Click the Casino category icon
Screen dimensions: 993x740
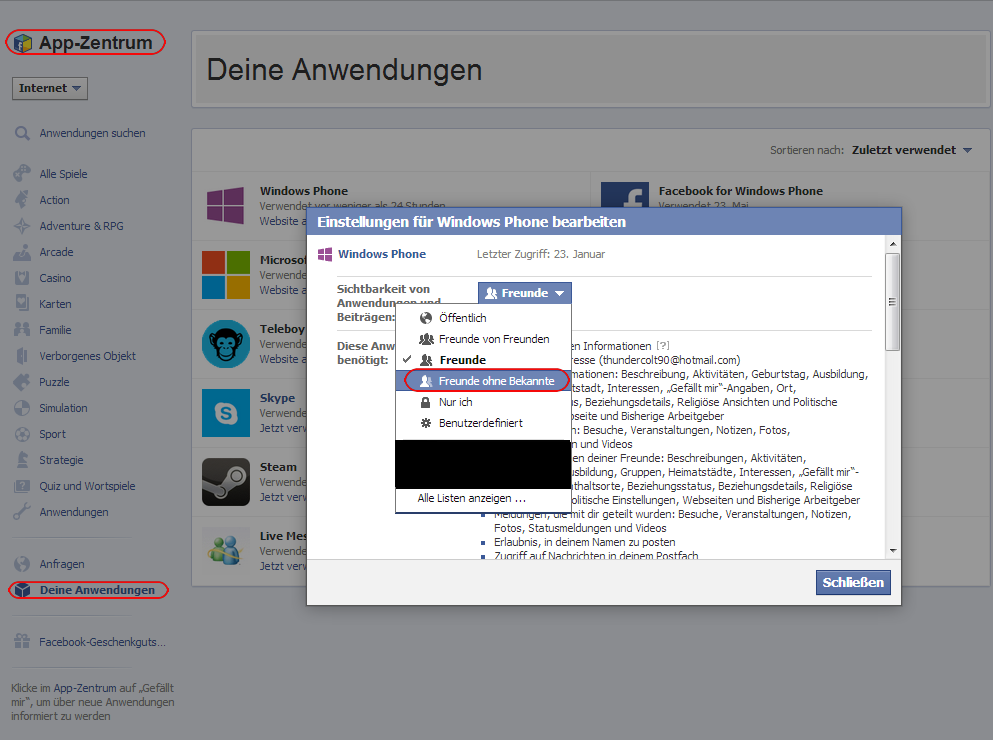tap(22, 278)
